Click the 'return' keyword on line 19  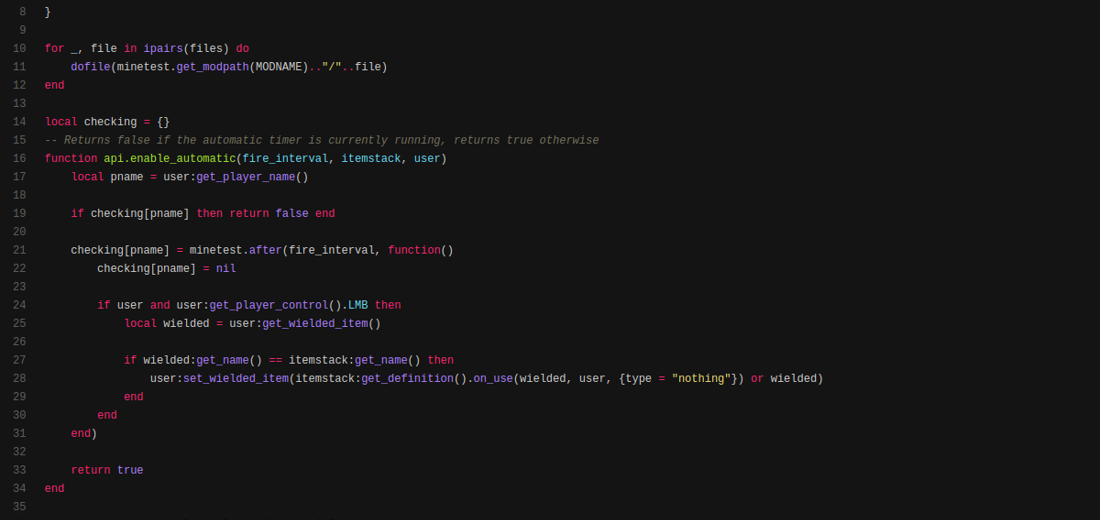click(249, 213)
